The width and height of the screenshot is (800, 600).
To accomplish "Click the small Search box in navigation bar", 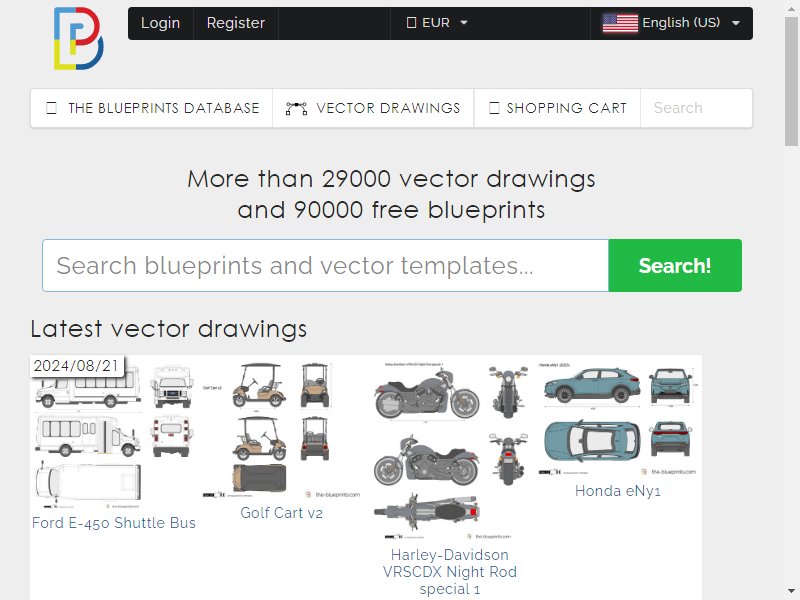I will pyautogui.click(x=696, y=108).
